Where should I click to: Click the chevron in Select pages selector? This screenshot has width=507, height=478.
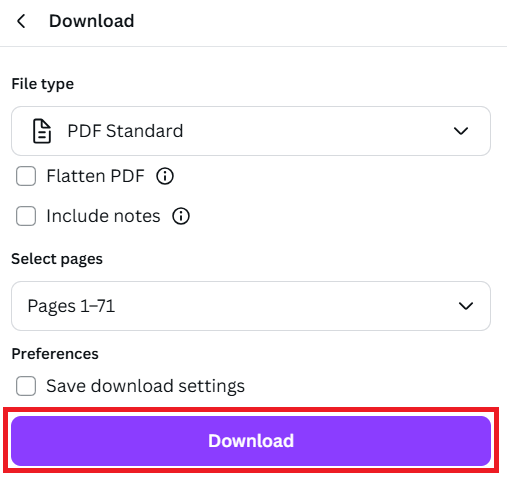tap(466, 306)
